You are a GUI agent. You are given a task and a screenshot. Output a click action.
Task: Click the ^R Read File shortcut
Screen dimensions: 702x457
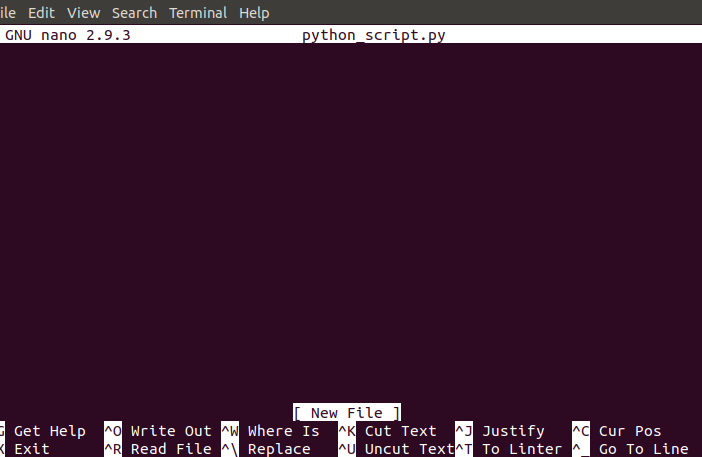click(x=158, y=448)
